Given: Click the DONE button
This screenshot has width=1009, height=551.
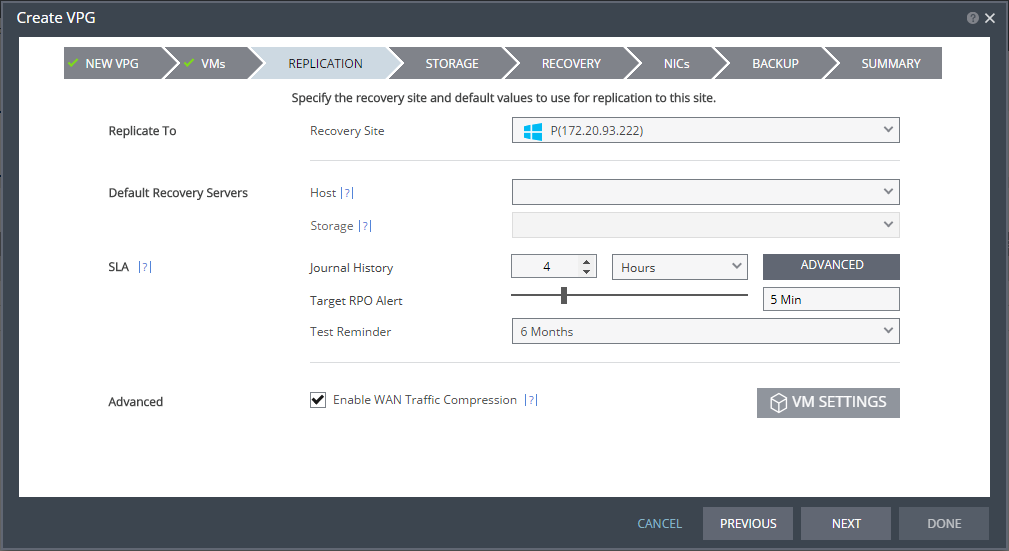Looking at the screenshot, I should pyautogui.click(x=944, y=523).
